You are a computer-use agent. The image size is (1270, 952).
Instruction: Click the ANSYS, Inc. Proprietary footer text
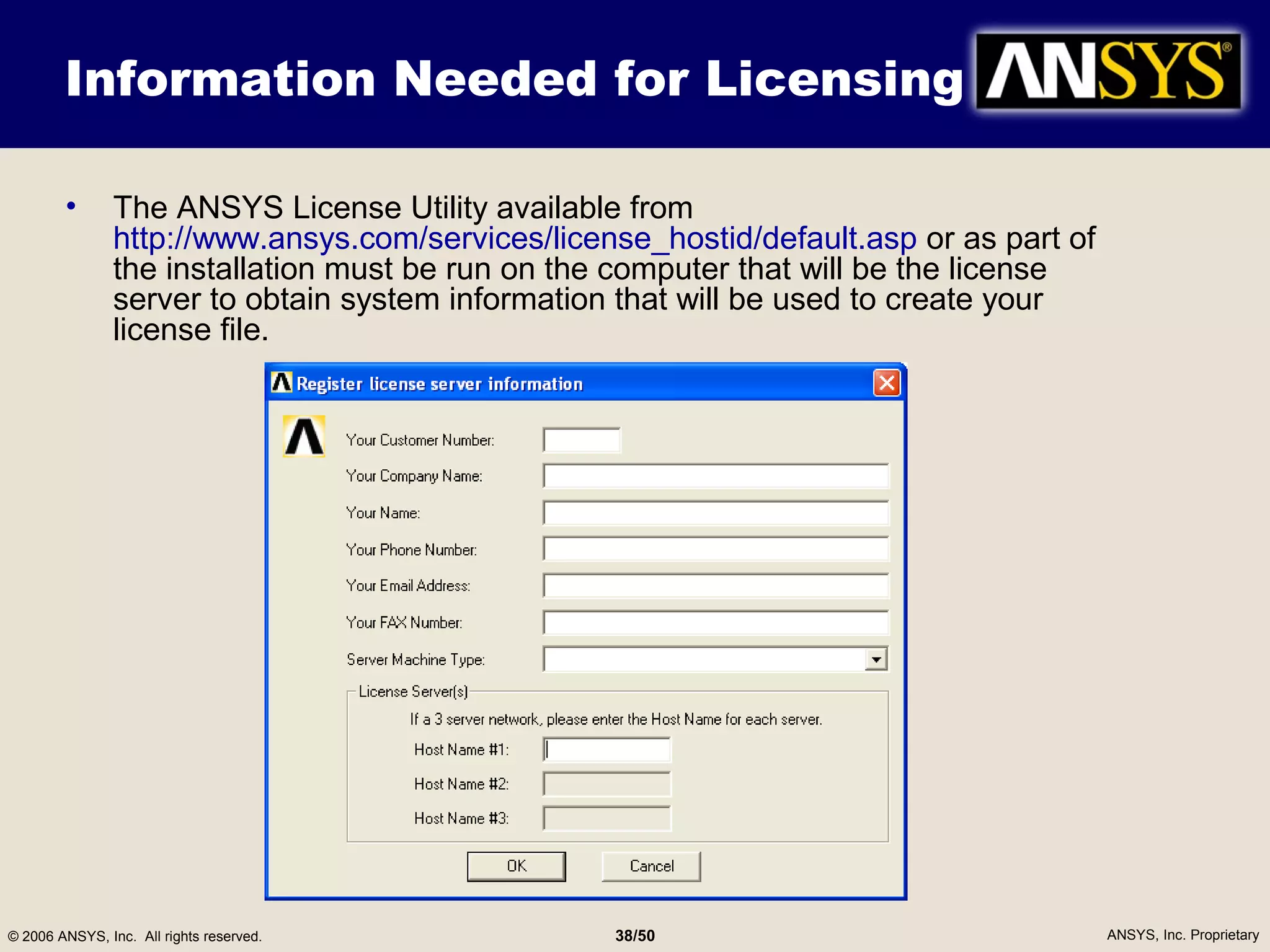(x=1183, y=935)
